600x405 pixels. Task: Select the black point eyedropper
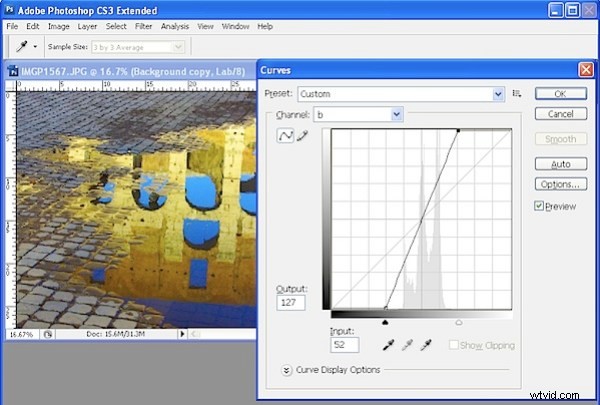(x=388, y=345)
